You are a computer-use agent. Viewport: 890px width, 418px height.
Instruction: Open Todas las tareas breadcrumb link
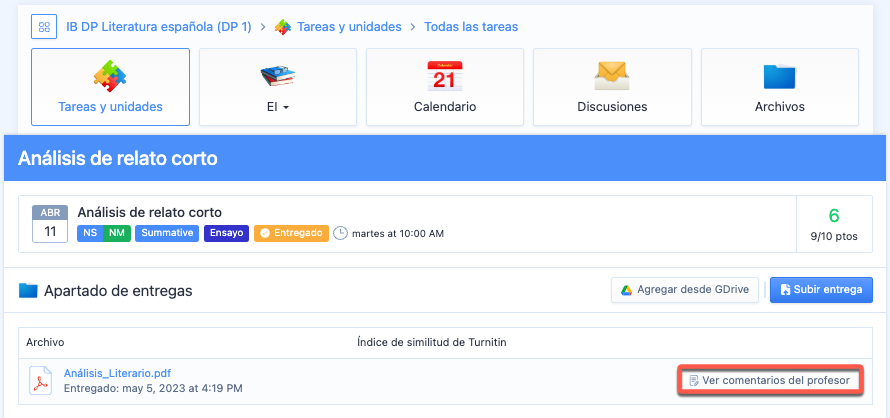point(471,27)
